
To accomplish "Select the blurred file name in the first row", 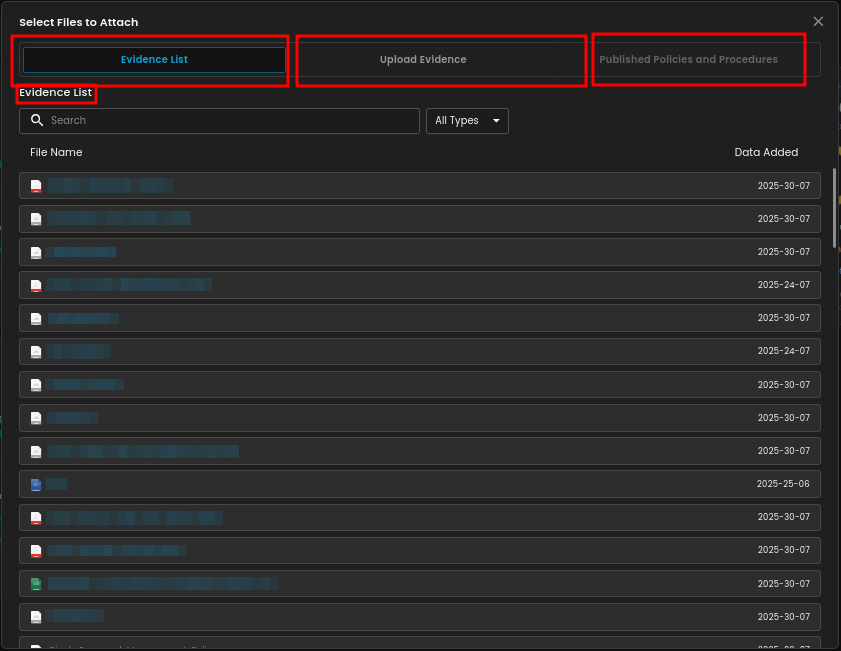I will click(110, 186).
